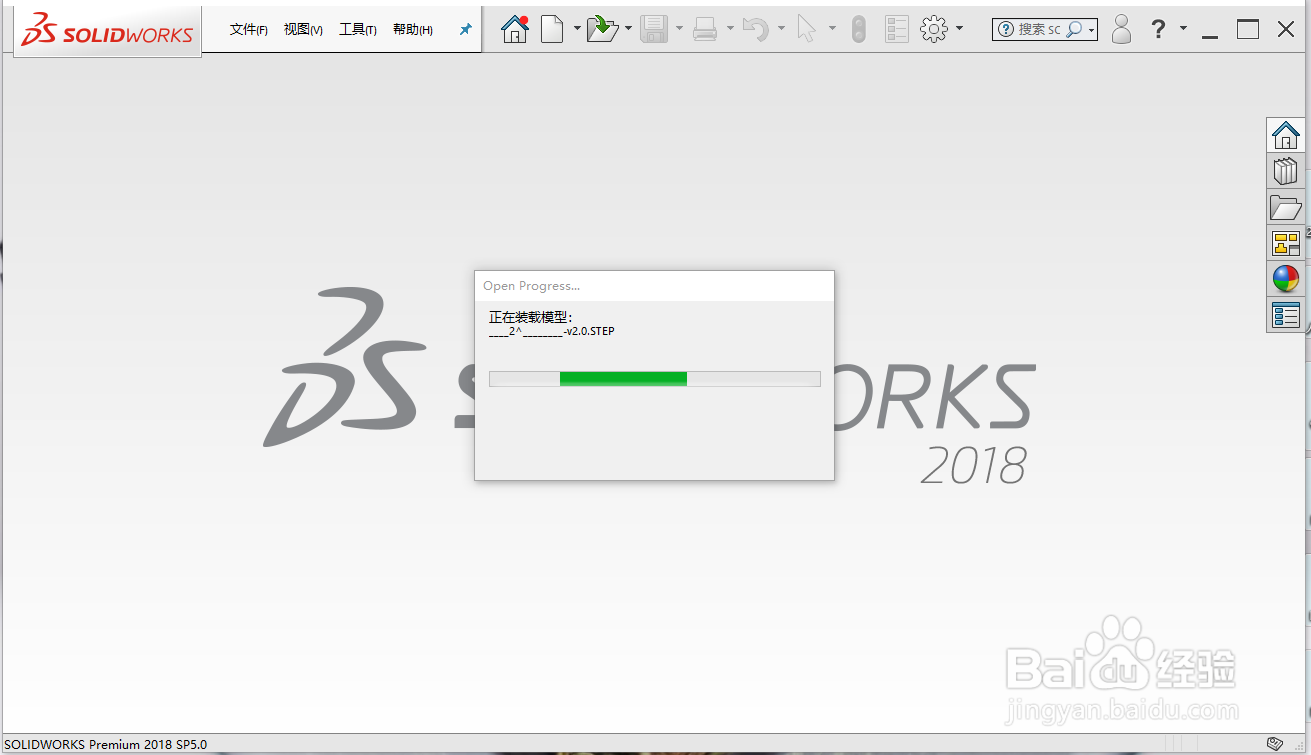This screenshot has height=755, width=1311.
Task: Expand the Open file dropdown arrow
Action: click(628, 28)
